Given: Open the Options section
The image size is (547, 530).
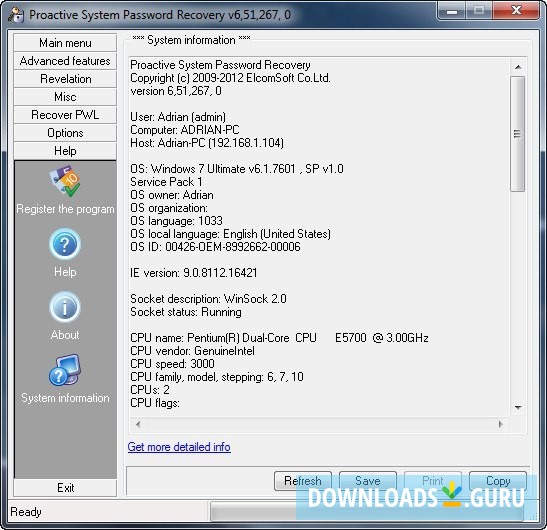Looking at the screenshot, I should click(x=65, y=133).
